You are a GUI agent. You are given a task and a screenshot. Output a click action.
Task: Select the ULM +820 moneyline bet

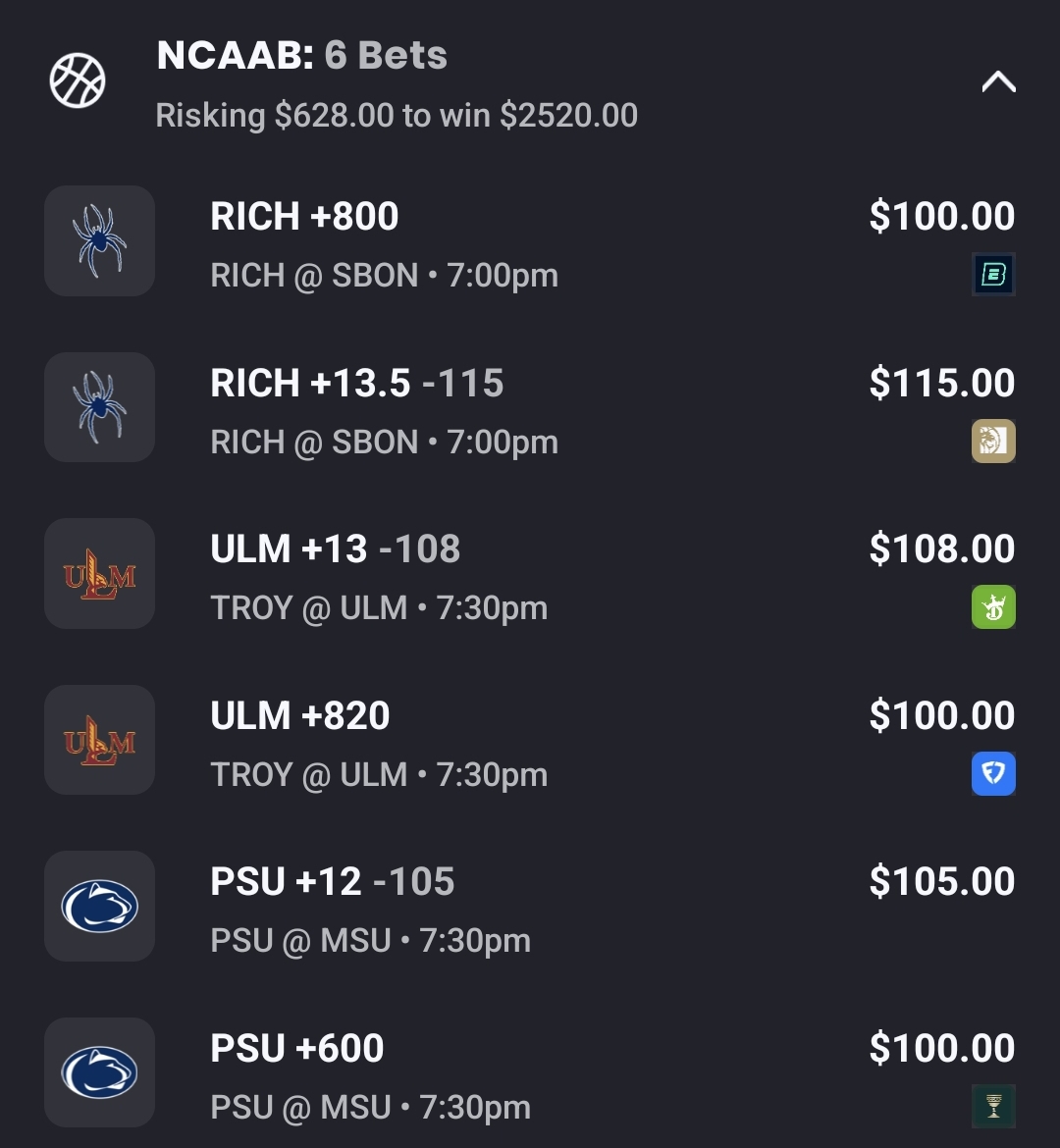click(x=300, y=716)
